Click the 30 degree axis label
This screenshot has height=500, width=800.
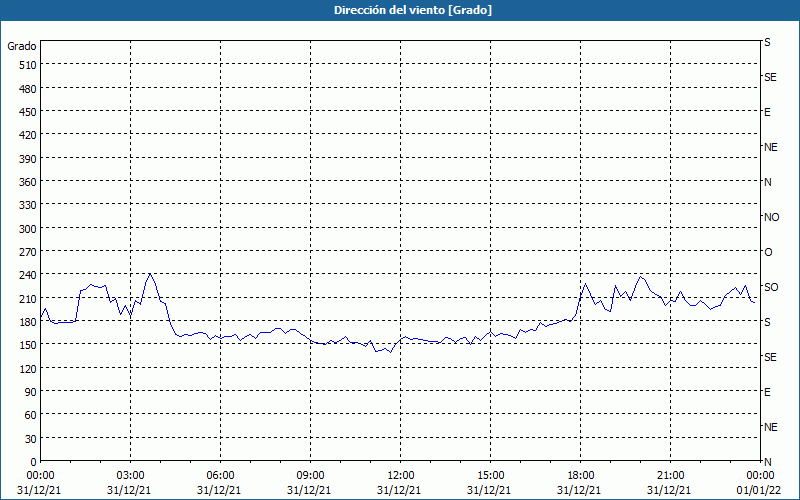[x=31, y=439]
